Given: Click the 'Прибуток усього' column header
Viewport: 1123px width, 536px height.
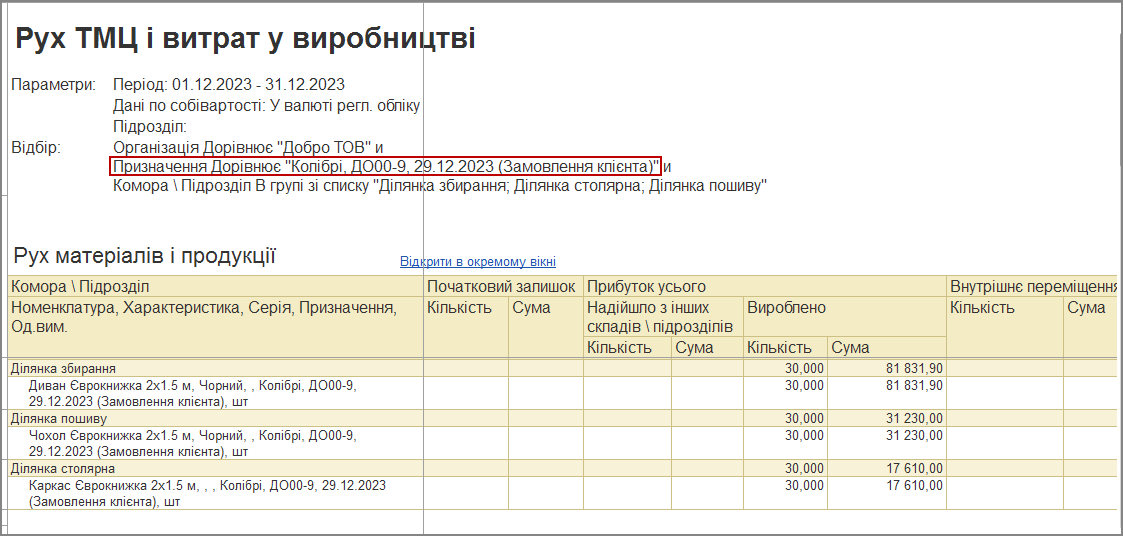Looking at the screenshot, I should (647, 287).
